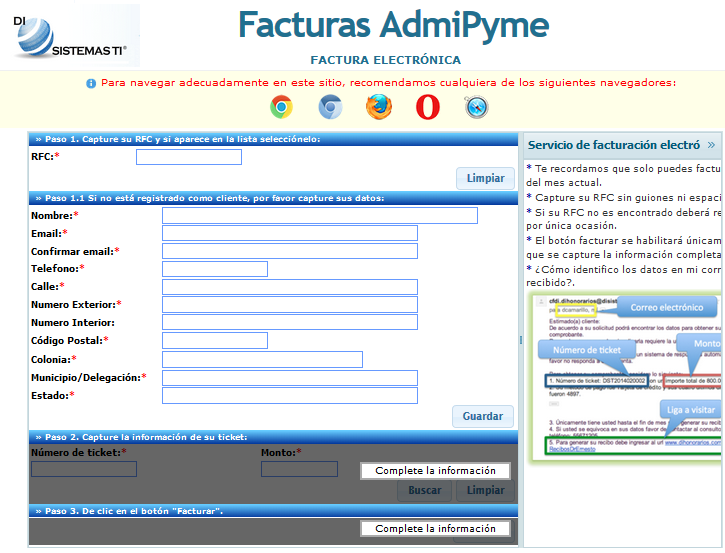The image size is (725, 553).
Task: Focus the Monto input field
Action: 299,469
